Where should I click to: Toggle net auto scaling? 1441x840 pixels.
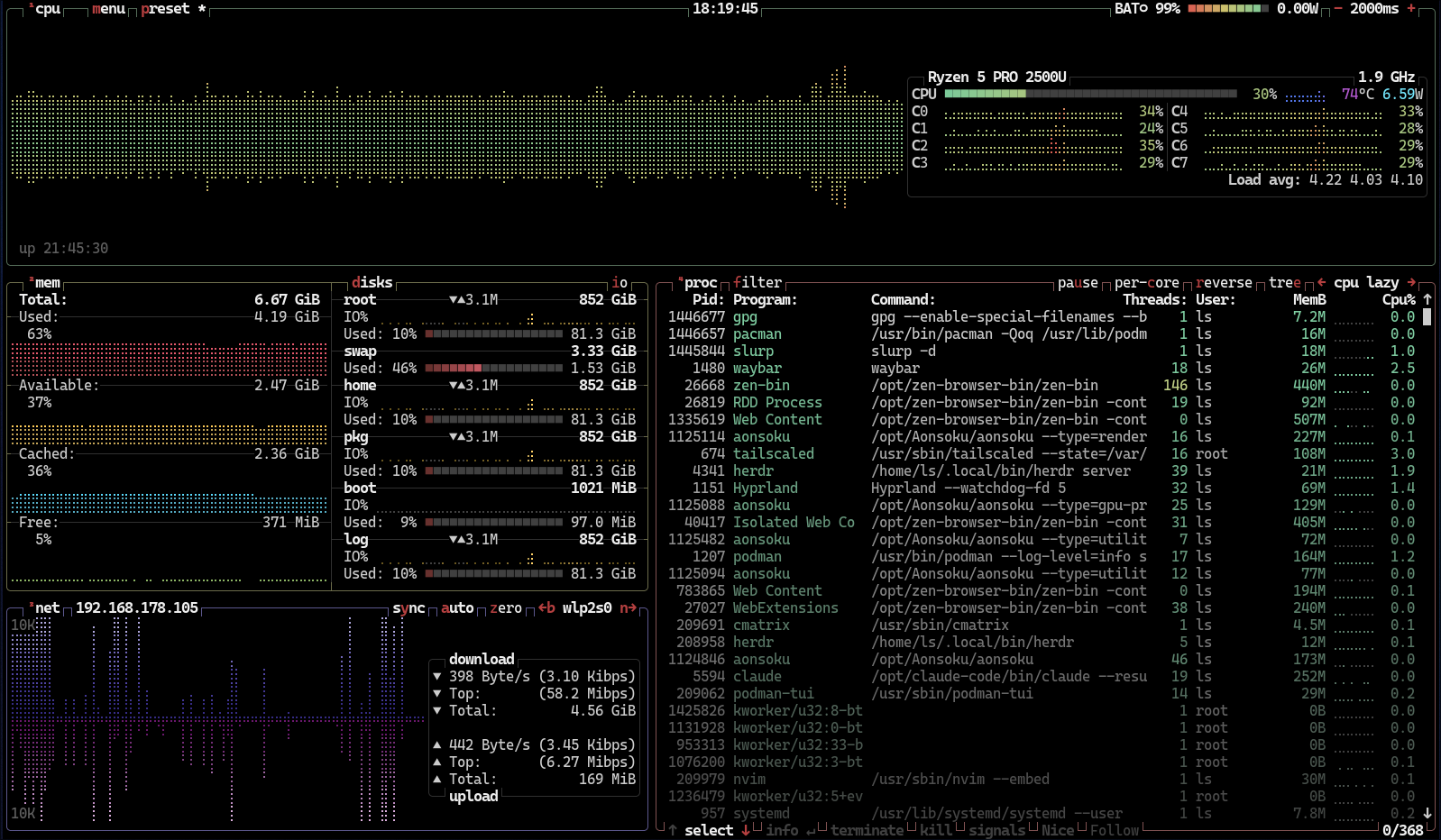click(x=457, y=607)
